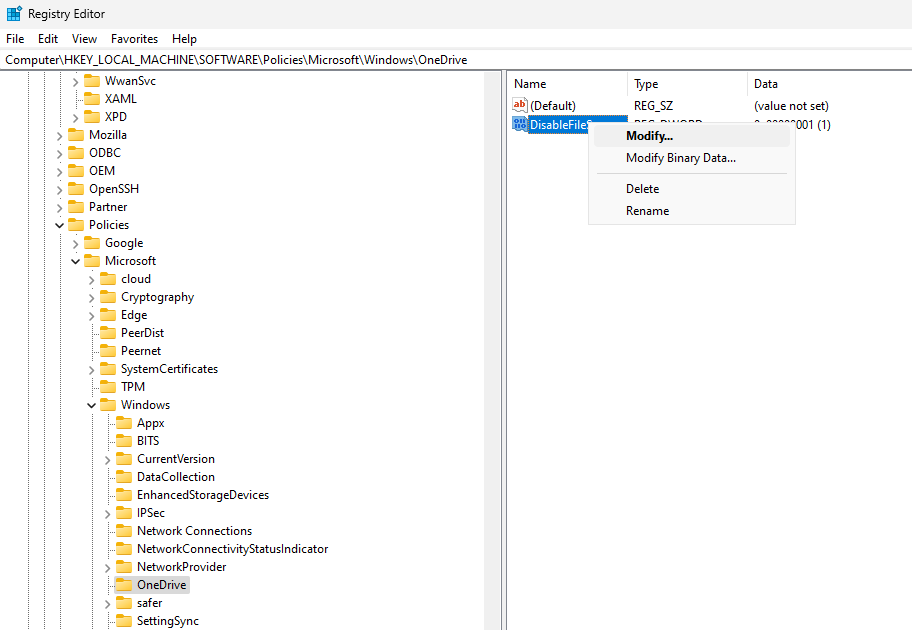The width and height of the screenshot is (912, 630).
Task: Click the XPD folder icon
Action: pos(92,117)
